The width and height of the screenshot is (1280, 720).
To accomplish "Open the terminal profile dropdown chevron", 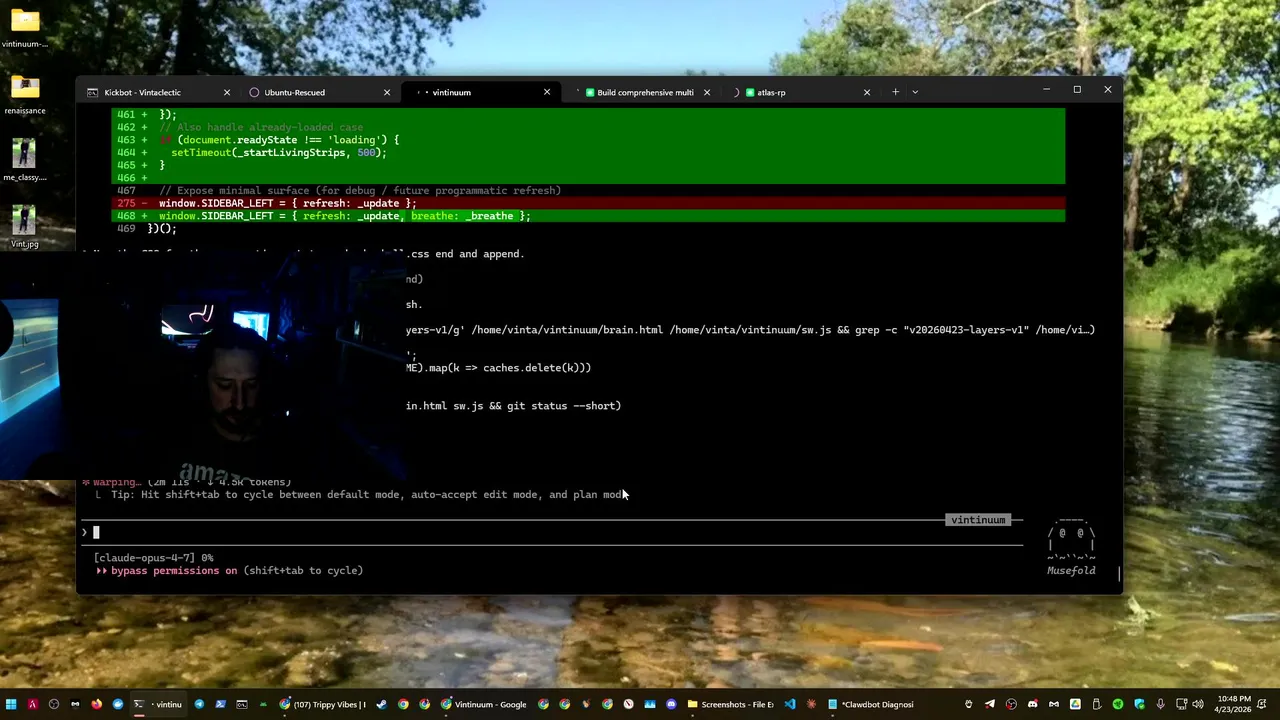I will point(915,92).
